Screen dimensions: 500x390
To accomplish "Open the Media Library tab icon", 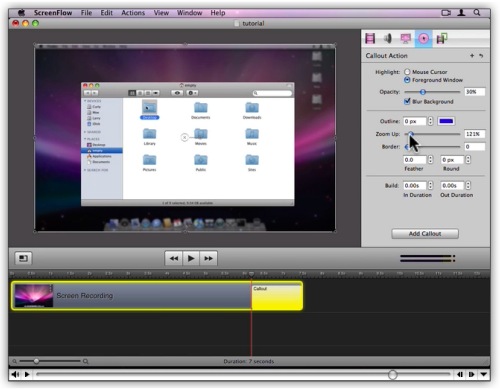I will point(442,39).
